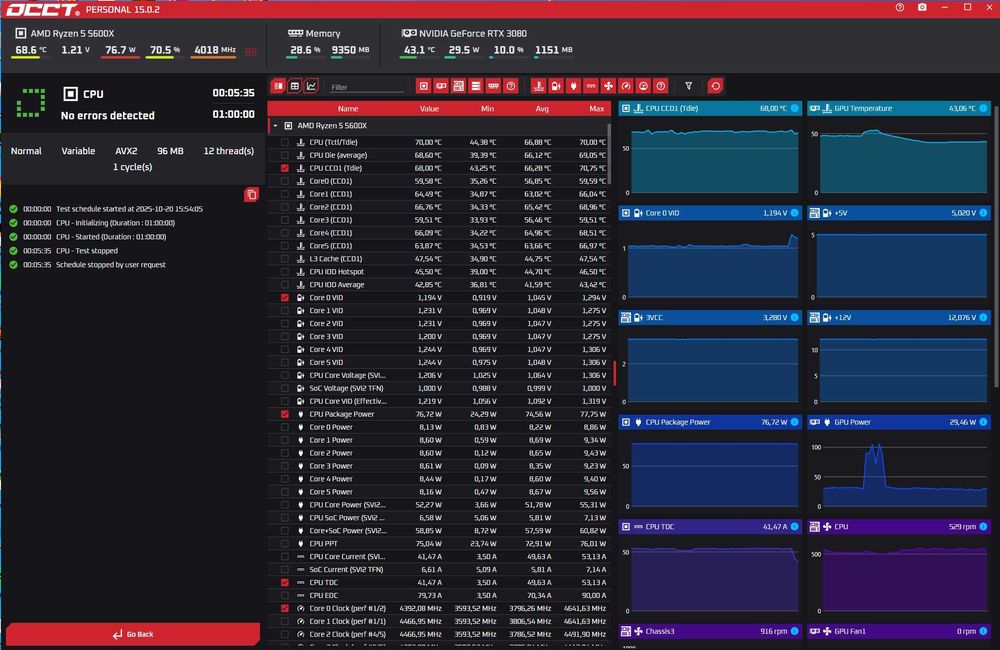This screenshot has height=650, width=1000.
Task: Sort sensors by the Max column
Action: [x=596, y=109]
